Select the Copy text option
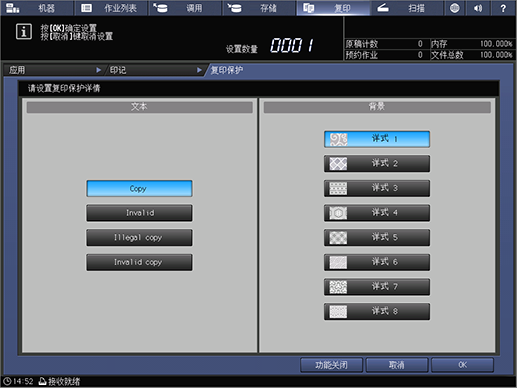517x388 pixels. [x=139, y=189]
